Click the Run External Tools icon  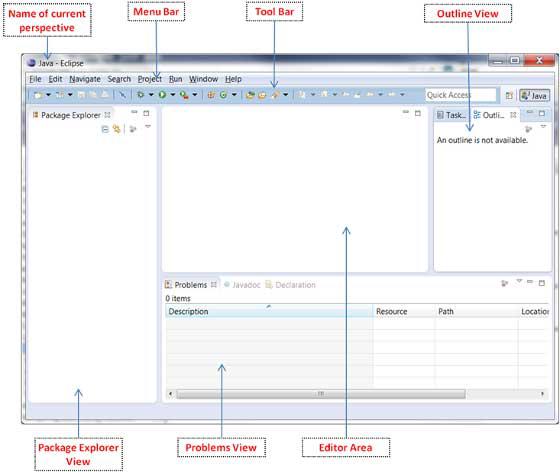(x=184, y=95)
